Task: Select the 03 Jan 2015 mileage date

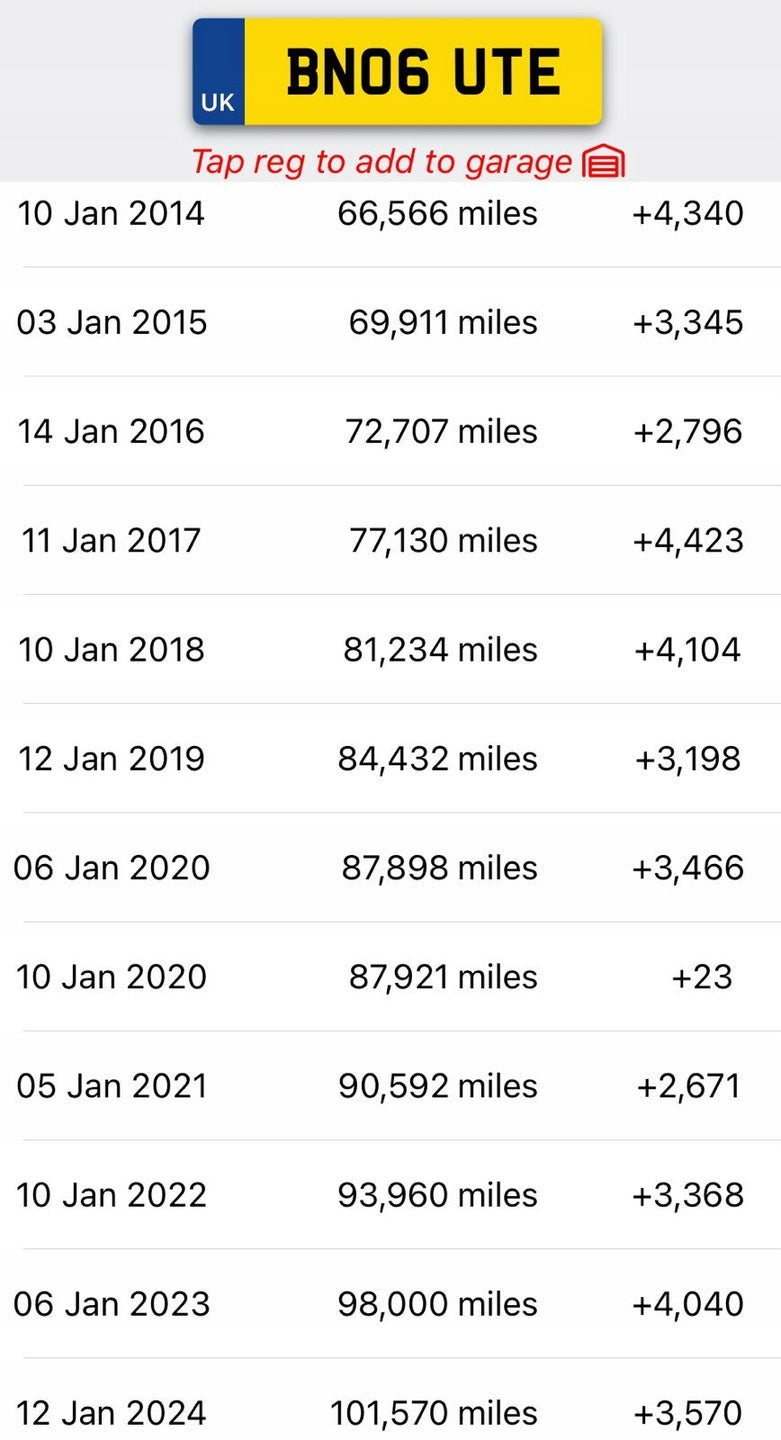Action: 112,322
